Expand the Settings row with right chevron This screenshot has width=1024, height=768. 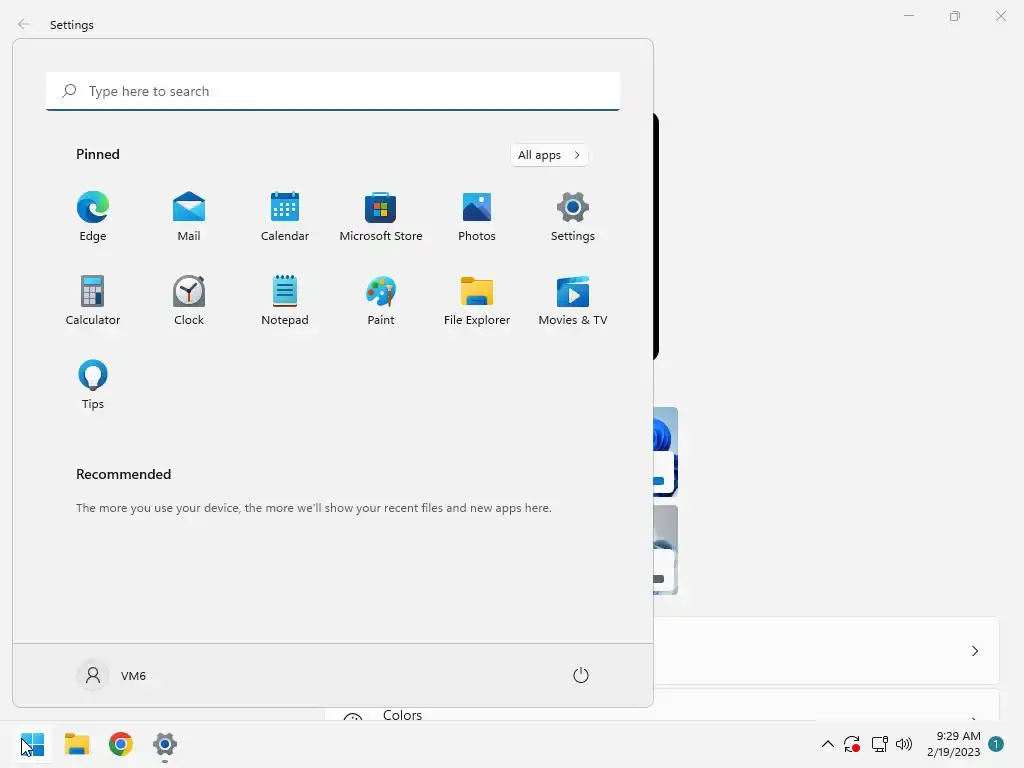click(975, 650)
